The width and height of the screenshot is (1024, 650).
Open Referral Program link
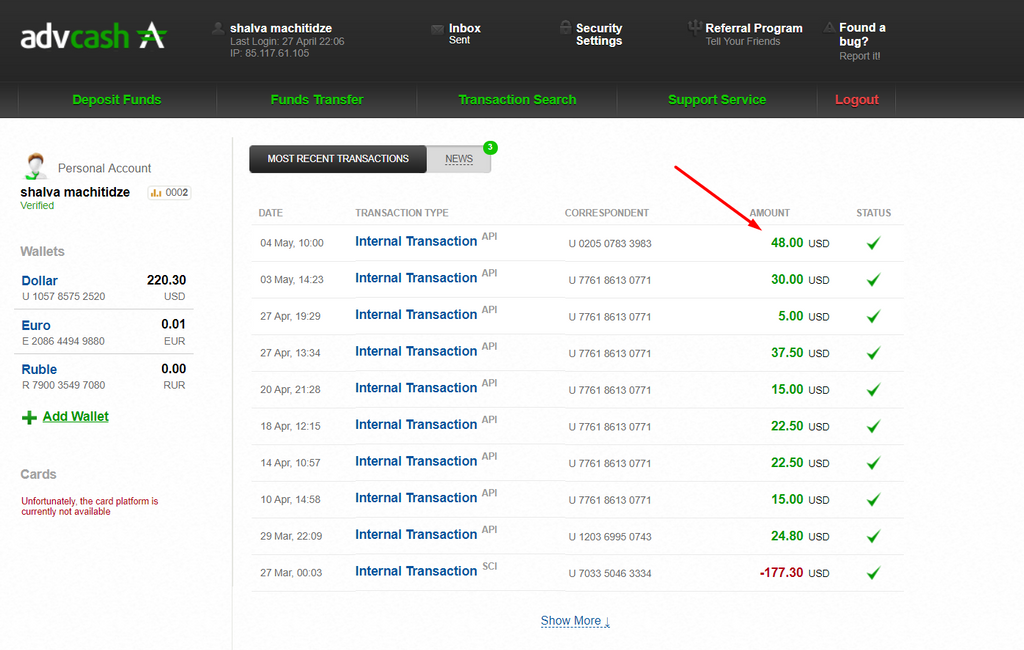[754, 28]
